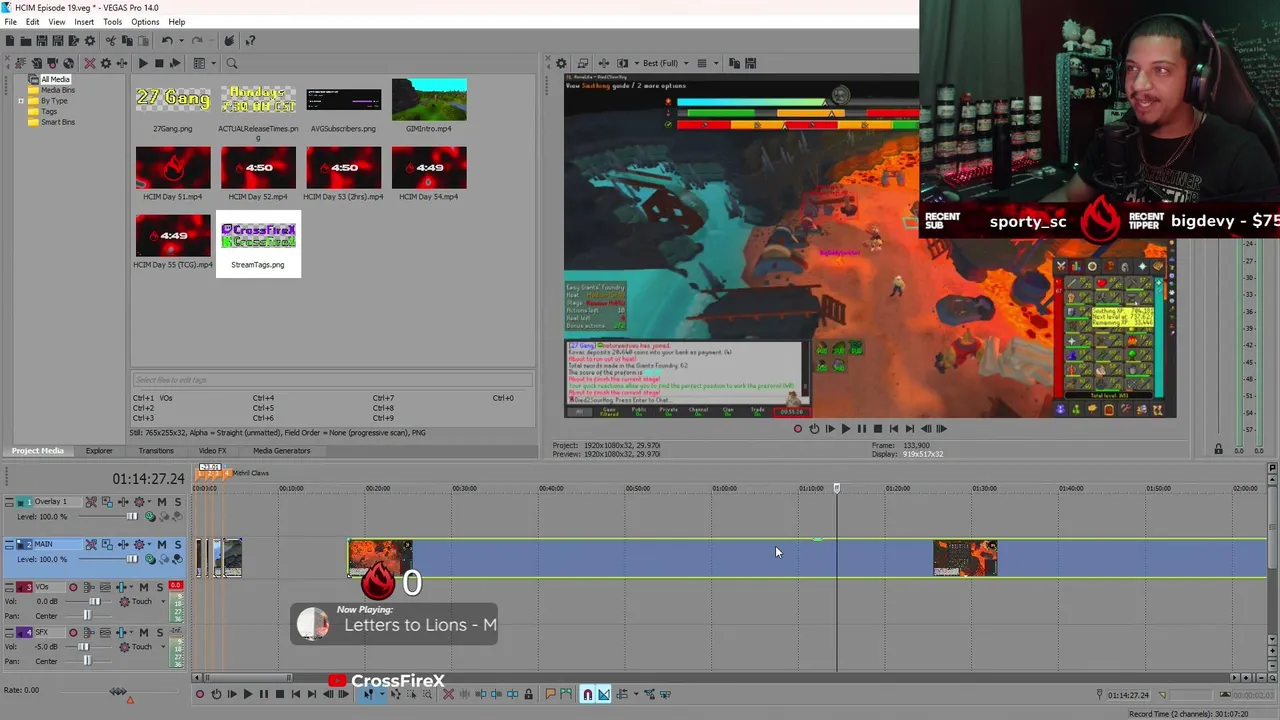Open the Edit menu

pyautogui.click(x=33, y=22)
